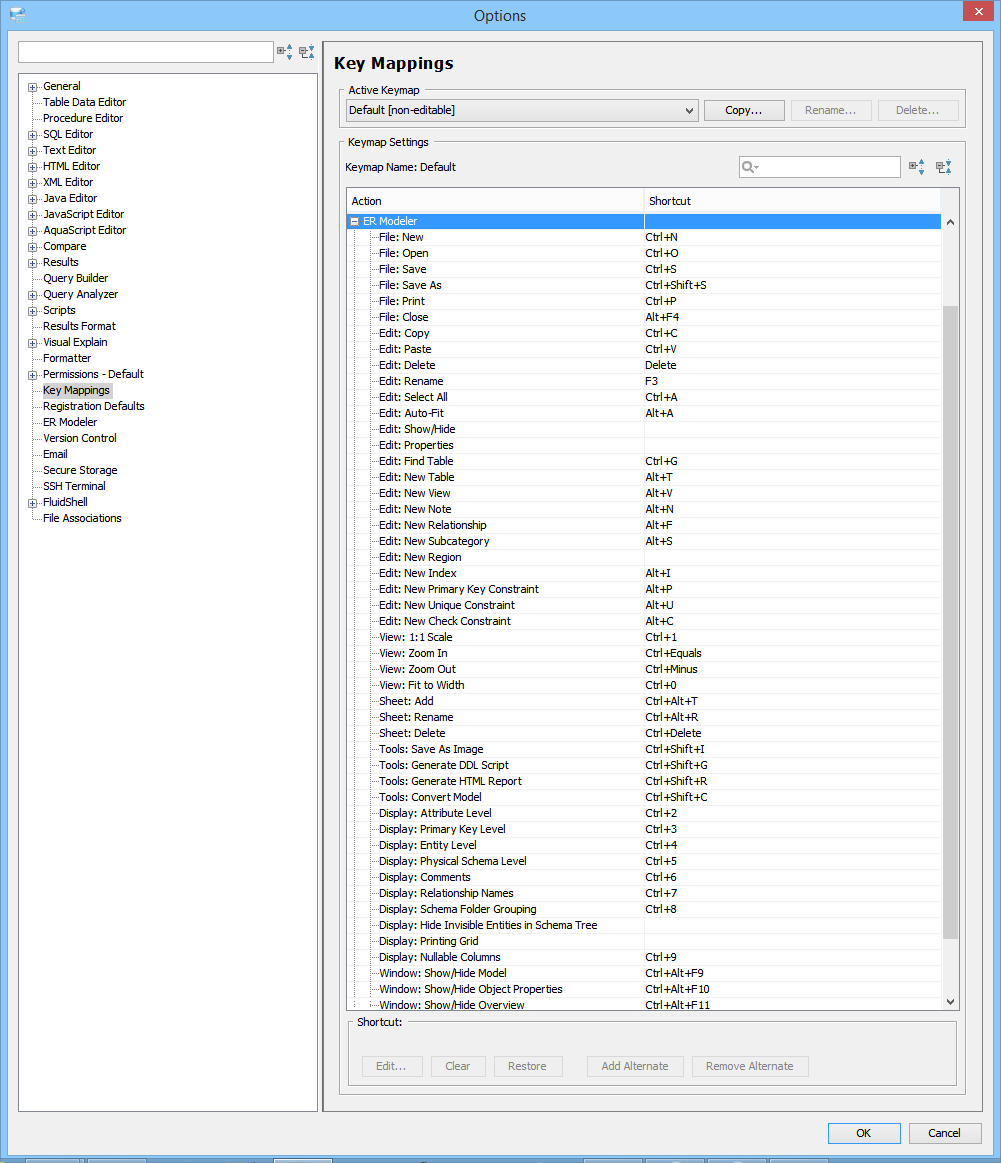This screenshot has width=1001, height=1163.
Task: Click the Delete... keymap button
Action: point(918,111)
